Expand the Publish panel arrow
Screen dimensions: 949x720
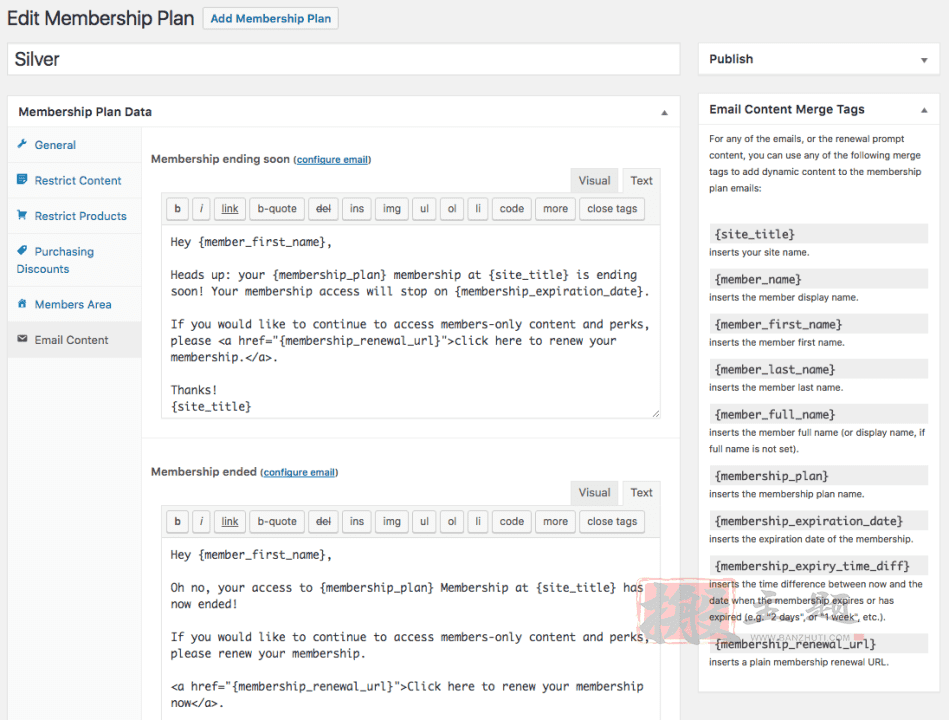point(924,60)
